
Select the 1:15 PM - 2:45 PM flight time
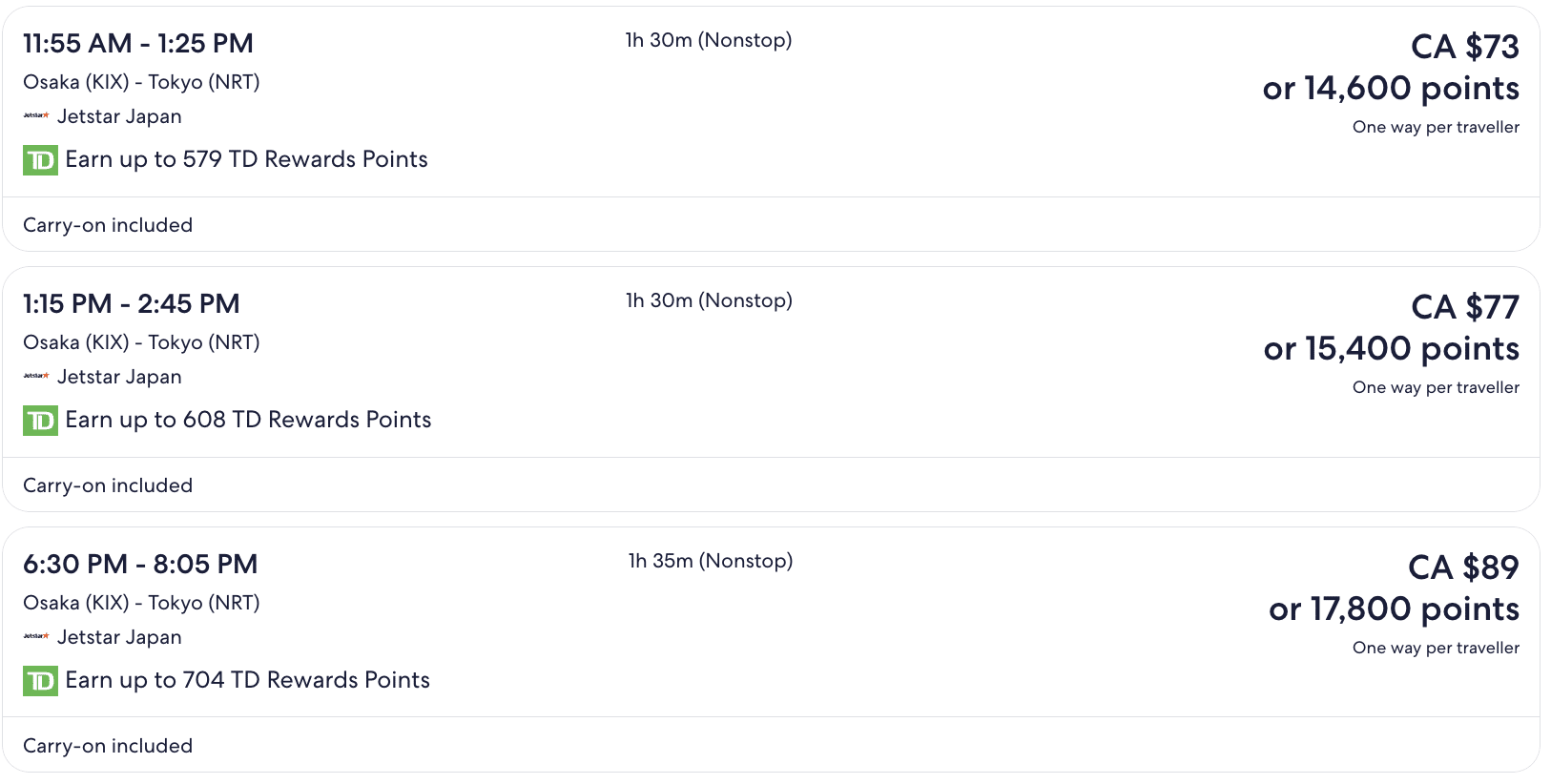coord(132,304)
